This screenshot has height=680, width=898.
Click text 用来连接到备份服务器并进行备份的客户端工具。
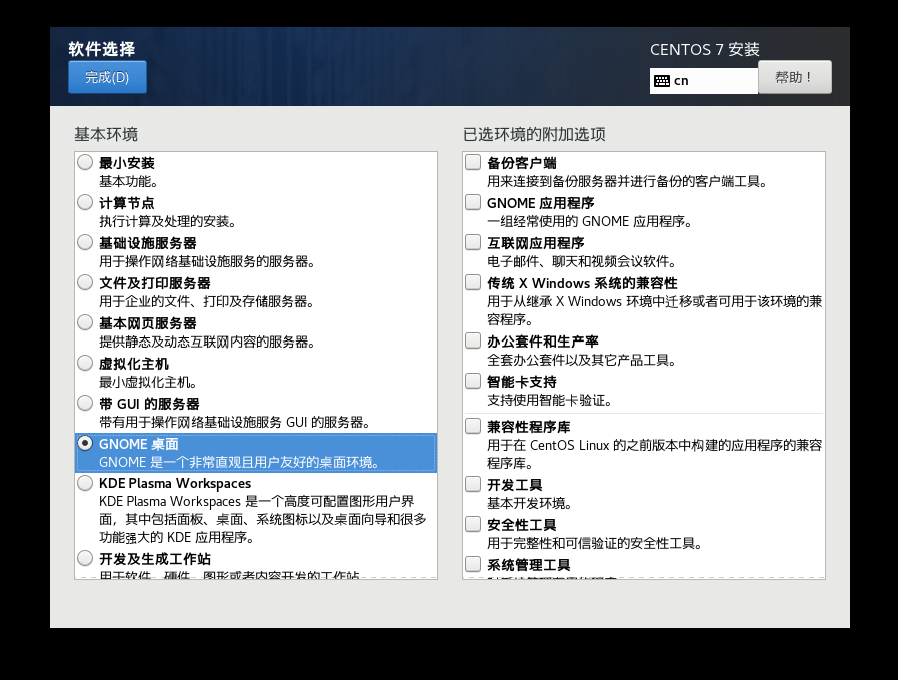tap(627, 182)
